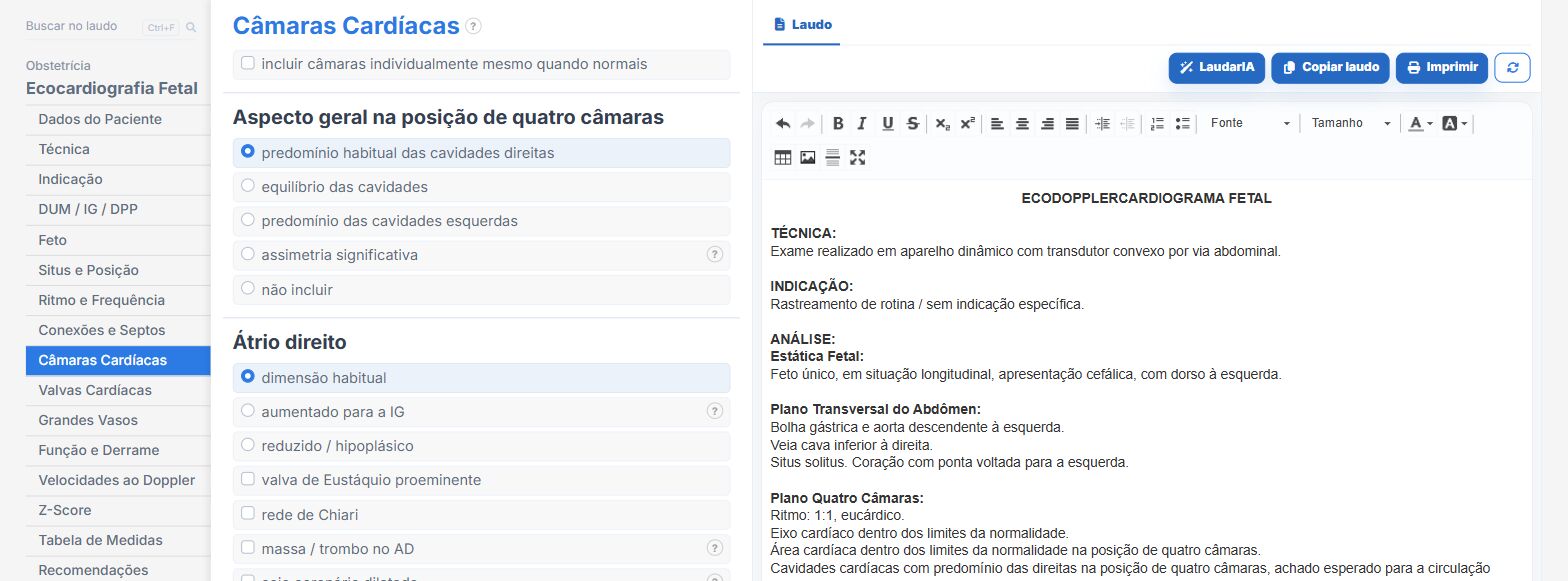This screenshot has height=581, width=1568.
Task: Open help icon next to Câmaras Cardíacas title
Action: [473, 26]
